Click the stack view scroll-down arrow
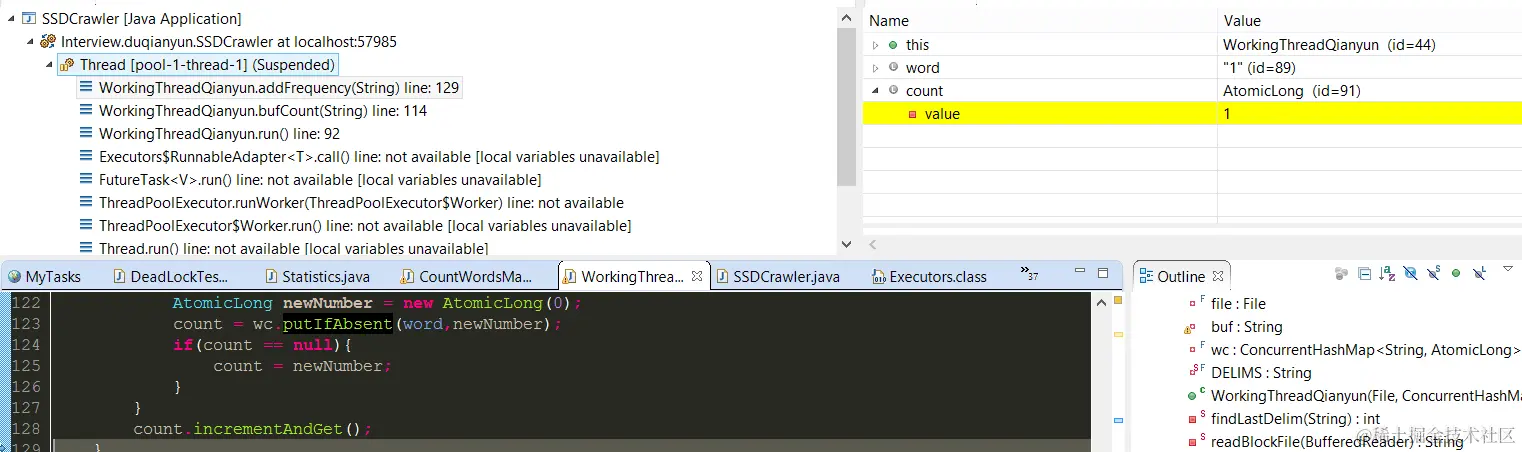Screen dimensions: 1522x452 pyautogui.click(x=846, y=243)
